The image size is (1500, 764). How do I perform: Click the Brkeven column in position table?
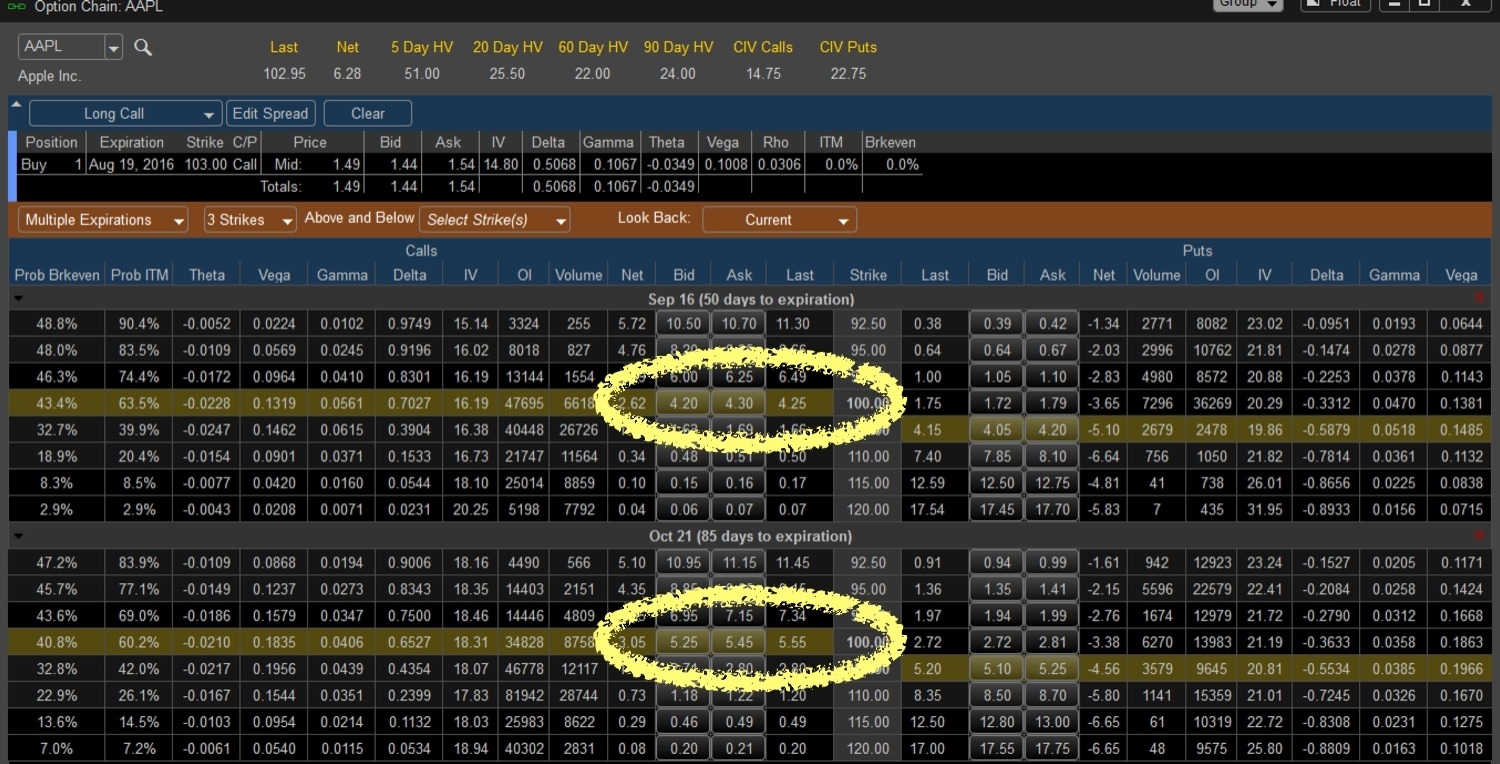(x=890, y=142)
